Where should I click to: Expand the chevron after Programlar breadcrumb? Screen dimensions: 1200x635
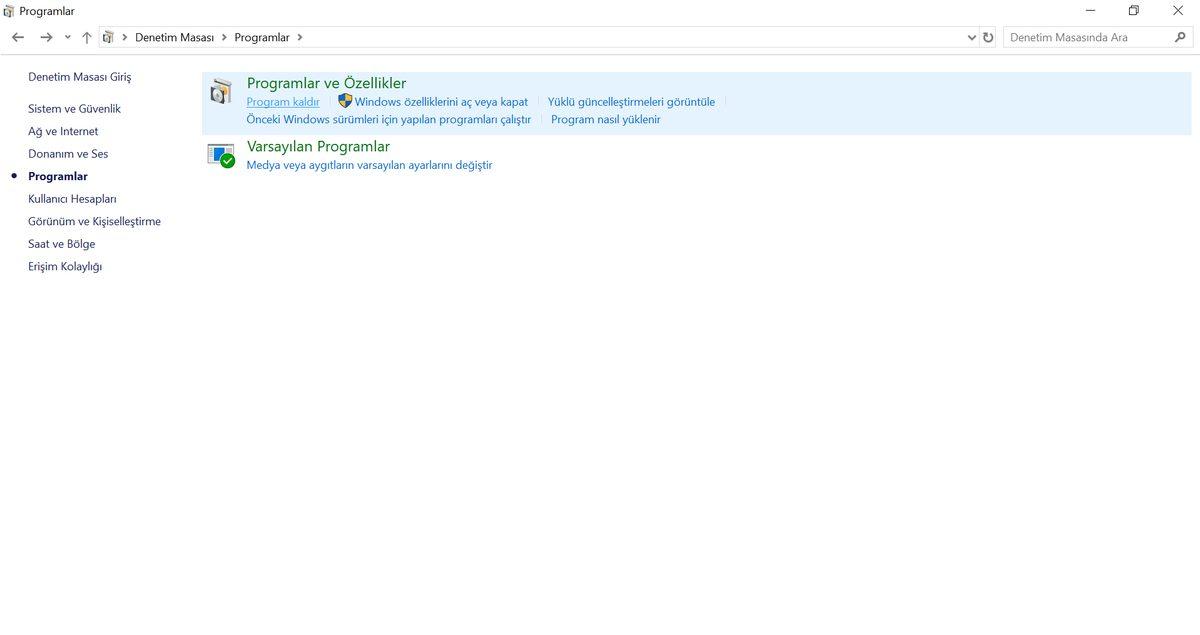299,37
